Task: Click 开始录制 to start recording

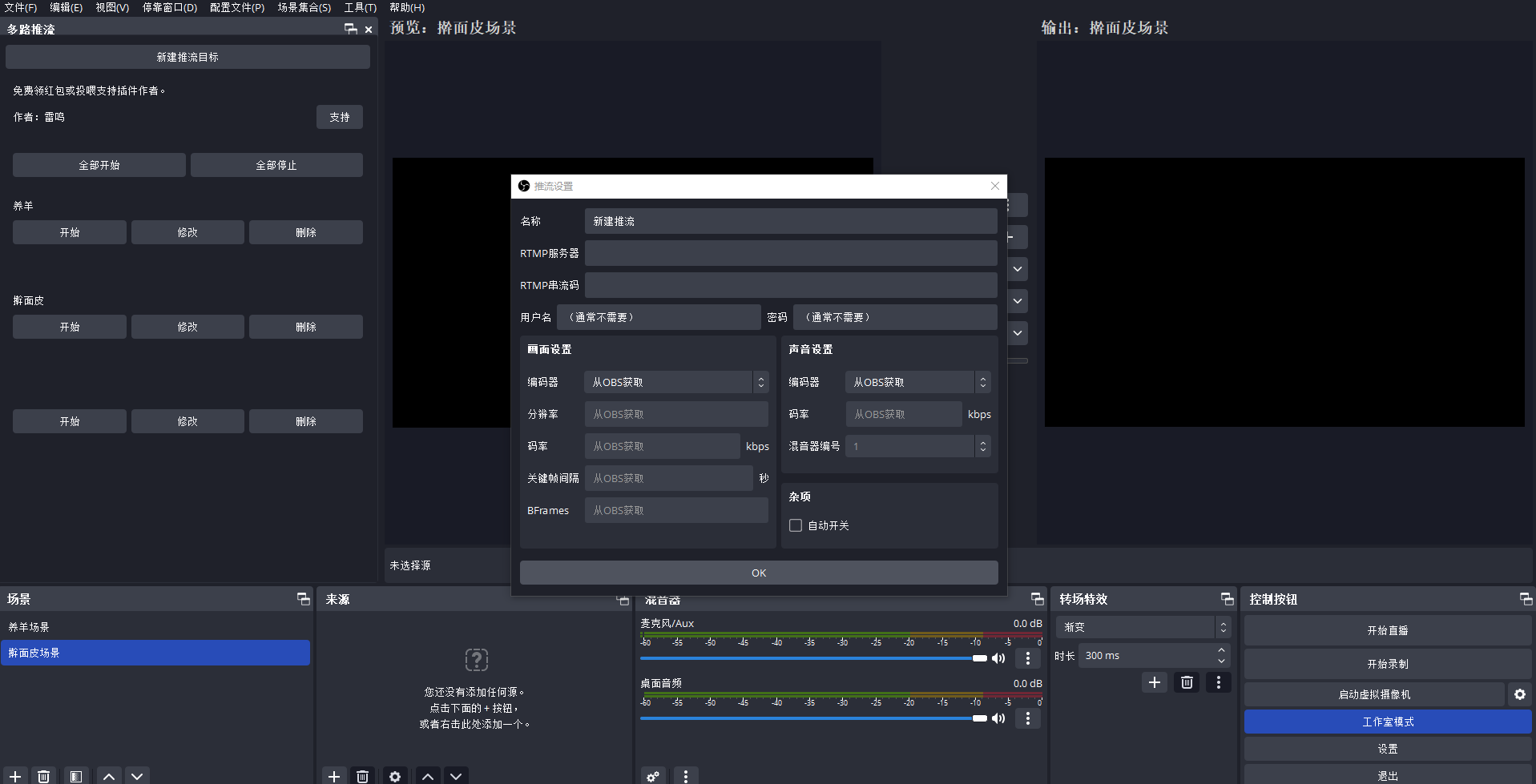Action: coord(1388,664)
